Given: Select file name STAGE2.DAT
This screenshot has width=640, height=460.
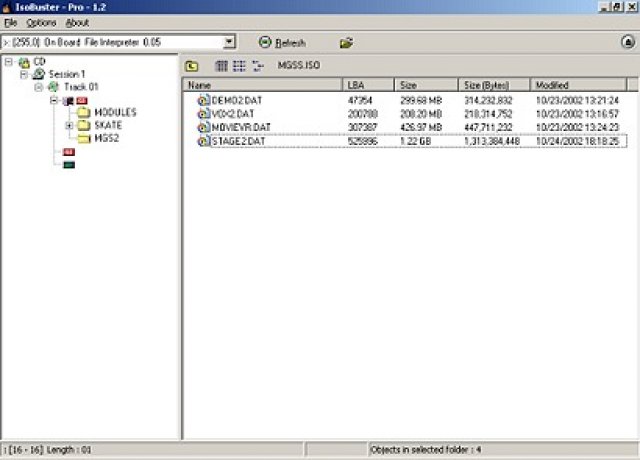Looking at the screenshot, I should click(x=238, y=141).
